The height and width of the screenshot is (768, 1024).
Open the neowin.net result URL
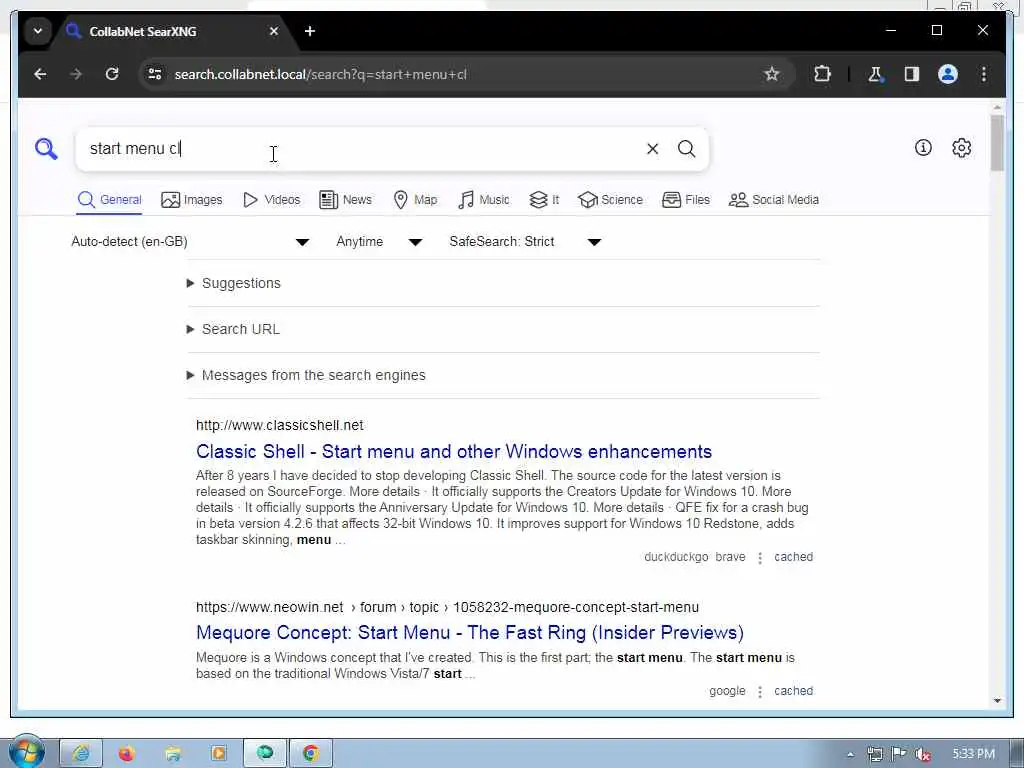point(447,607)
